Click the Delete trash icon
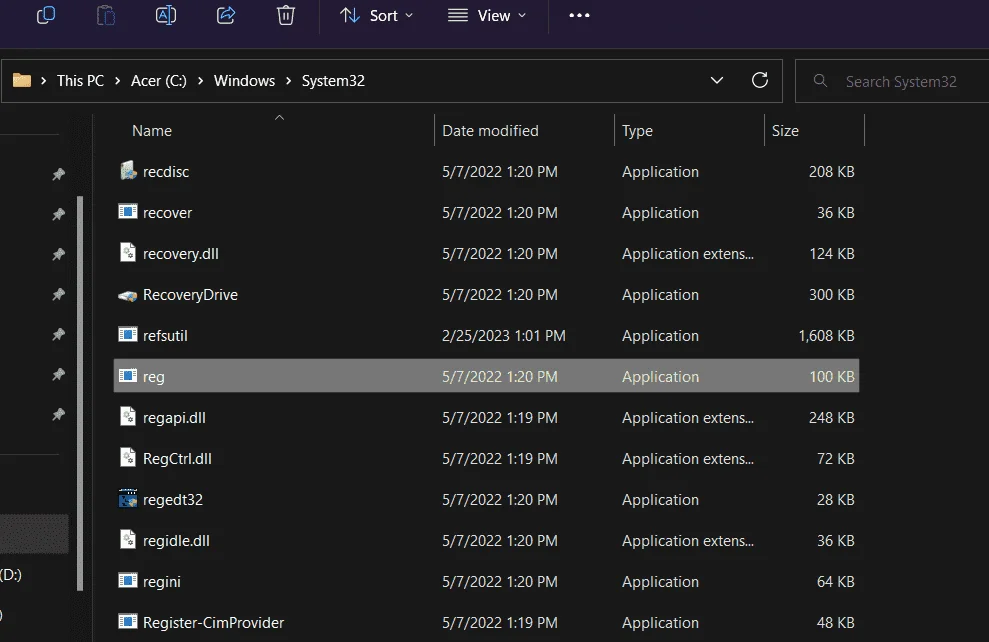989x642 pixels. [x=286, y=15]
